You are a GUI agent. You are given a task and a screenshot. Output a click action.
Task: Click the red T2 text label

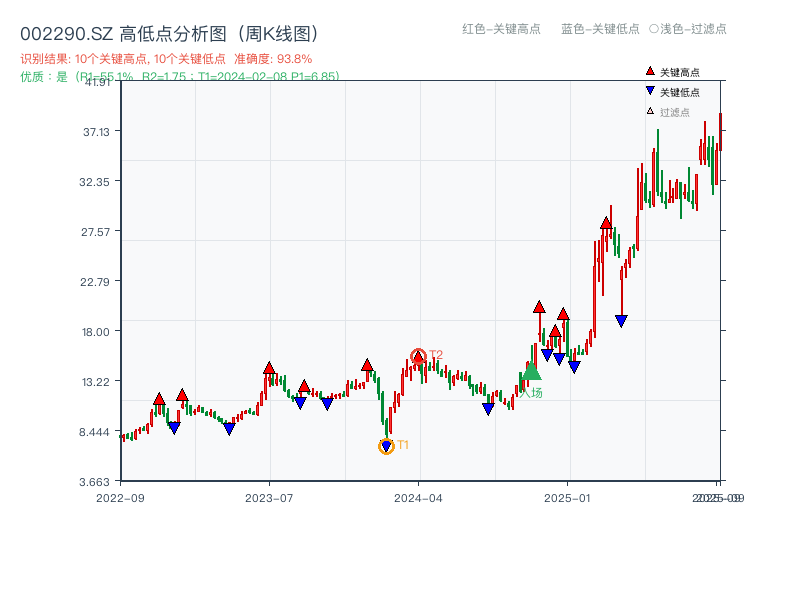pos(436,355)
